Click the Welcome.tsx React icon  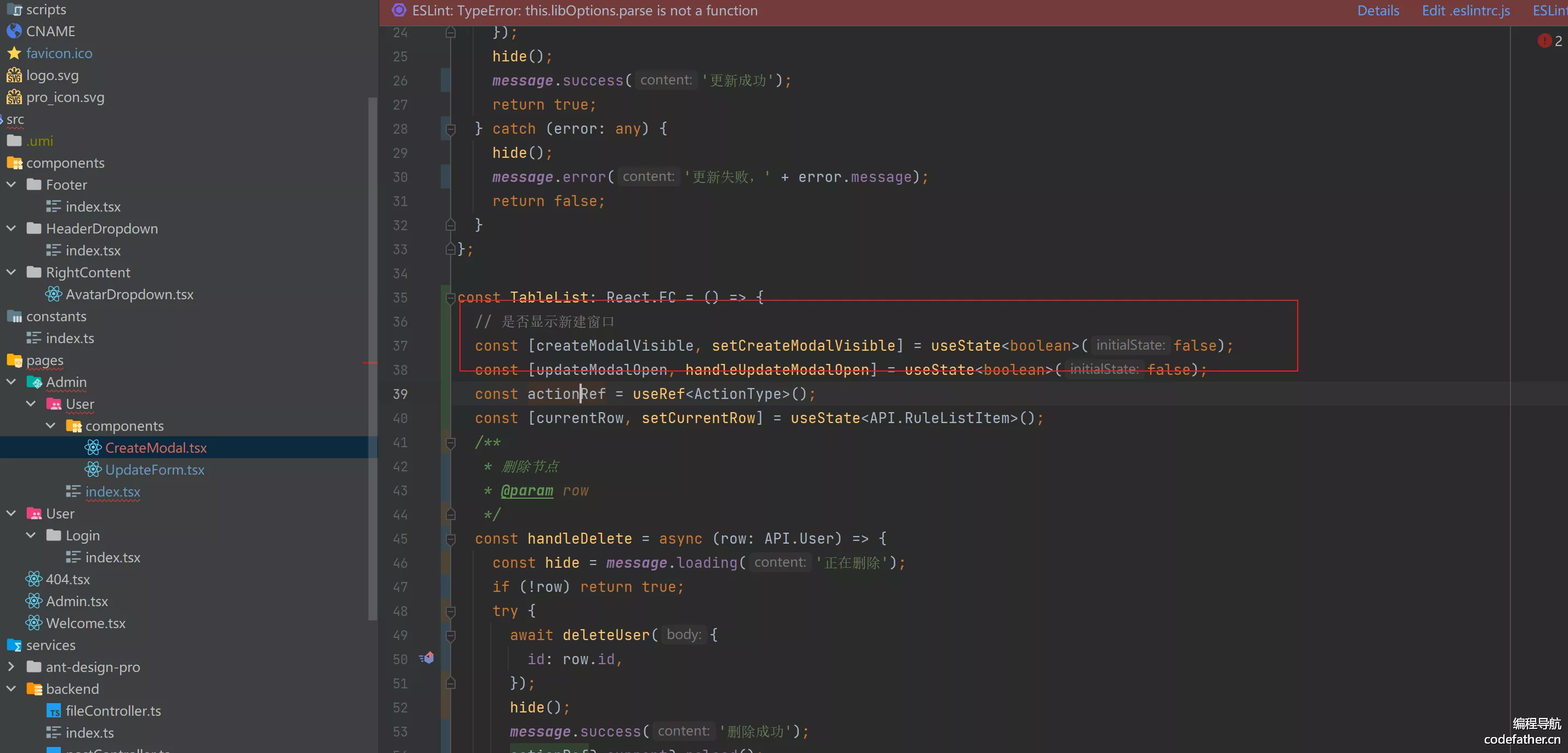click(x=34, y=622)
